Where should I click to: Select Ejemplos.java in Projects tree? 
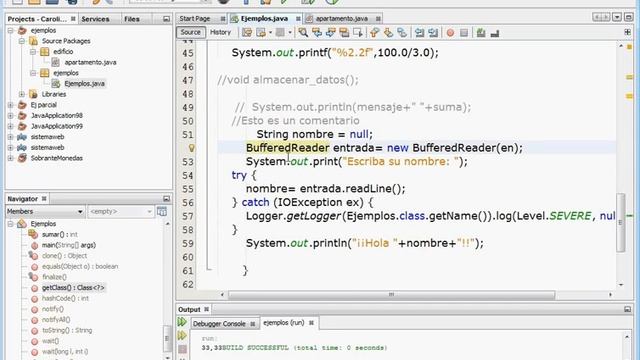(x=84, y=83)
